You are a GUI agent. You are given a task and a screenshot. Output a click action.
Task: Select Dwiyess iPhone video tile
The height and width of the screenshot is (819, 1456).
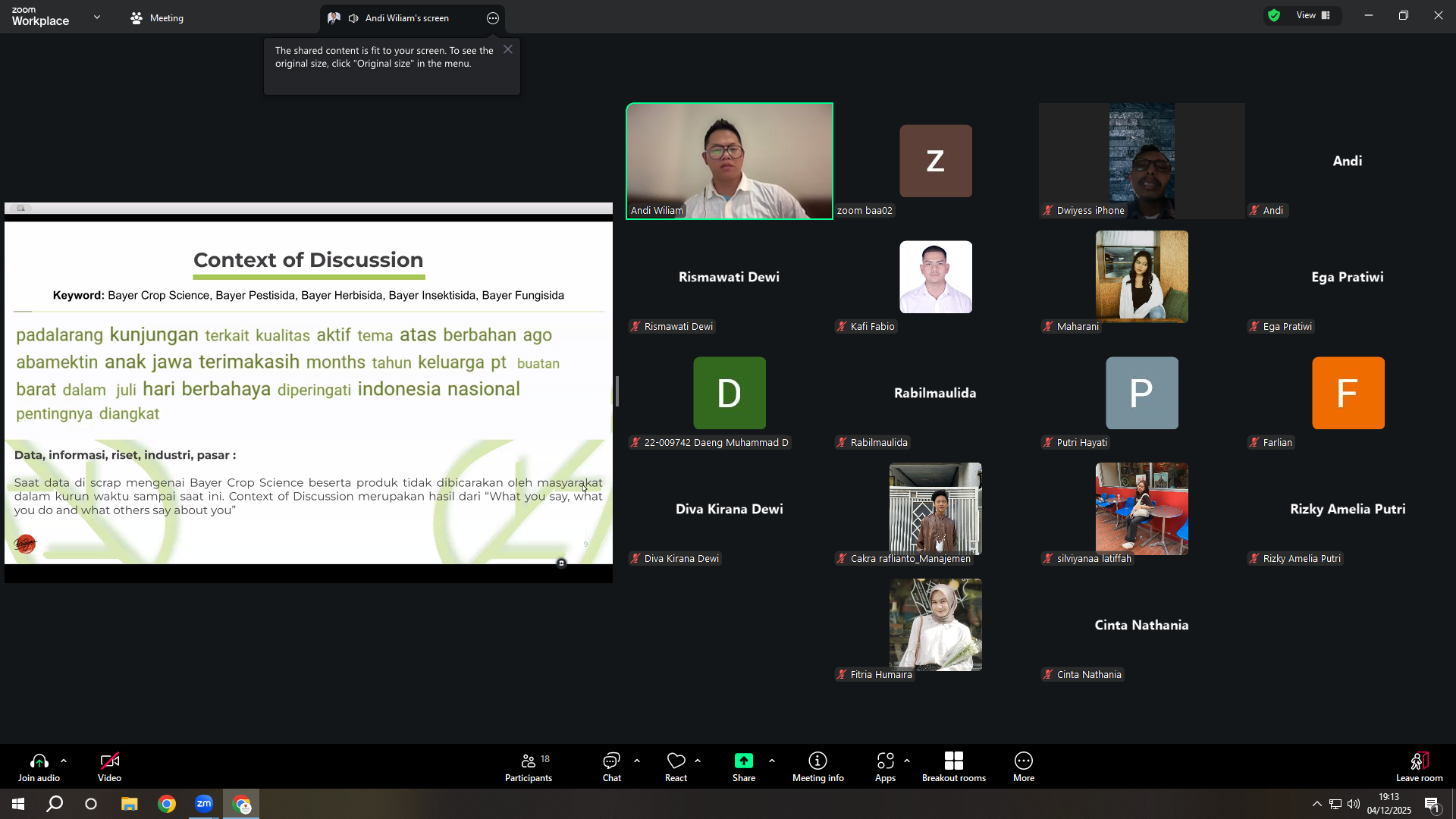(1142, 161)
